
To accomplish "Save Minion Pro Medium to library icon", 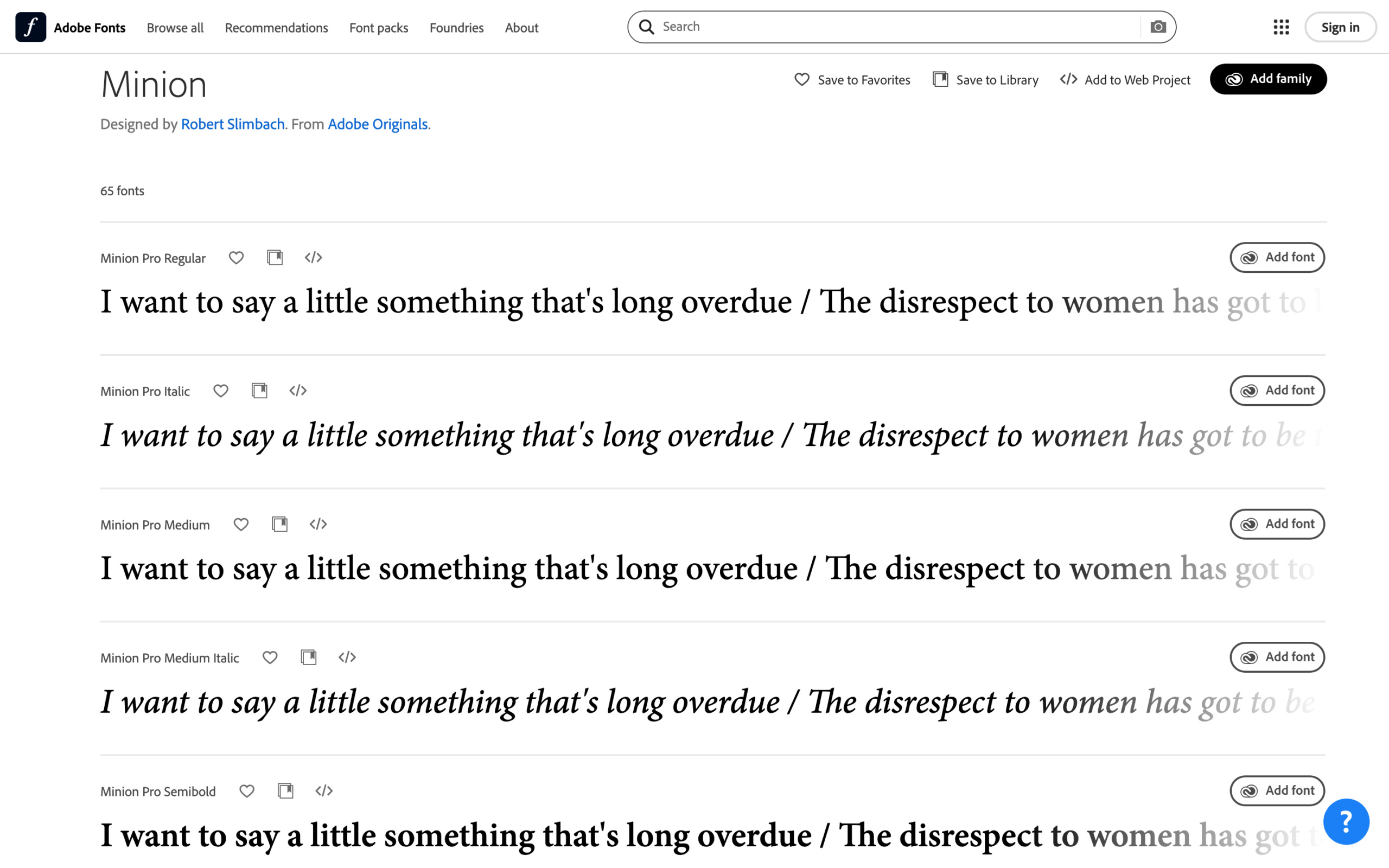I will click(279, 524).
